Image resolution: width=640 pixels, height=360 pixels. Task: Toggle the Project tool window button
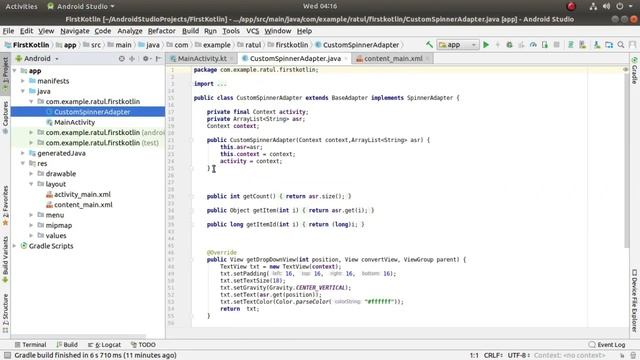5,74
